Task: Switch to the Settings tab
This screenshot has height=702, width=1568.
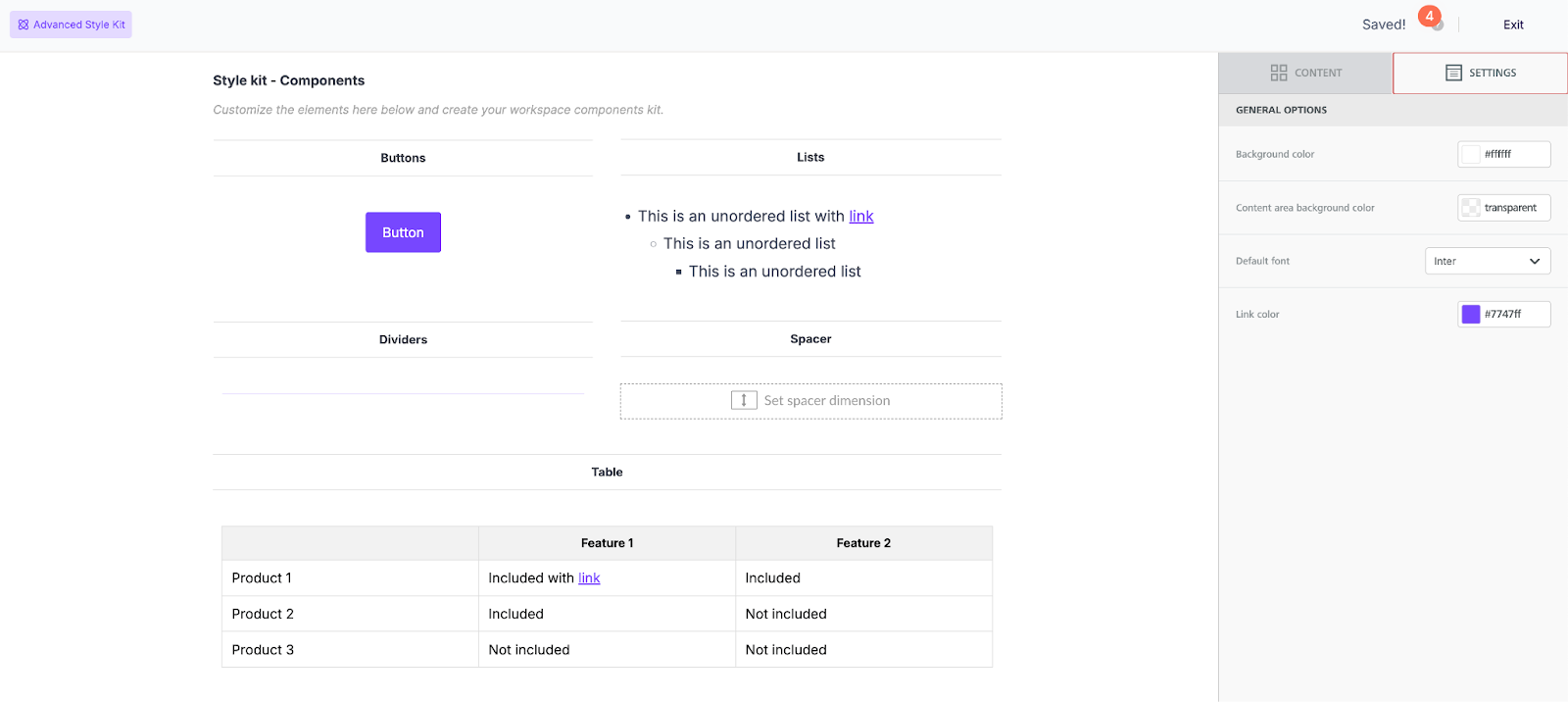Action: point(1480,73)
